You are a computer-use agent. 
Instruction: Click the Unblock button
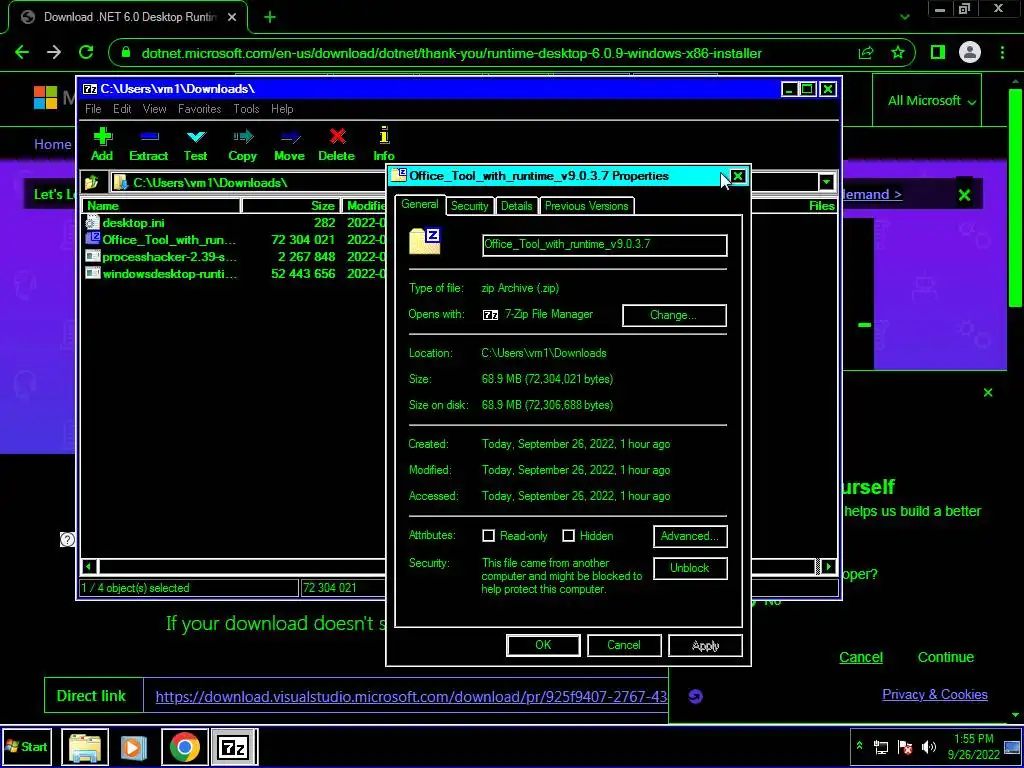pyautogui.click(x=690, y=568)
